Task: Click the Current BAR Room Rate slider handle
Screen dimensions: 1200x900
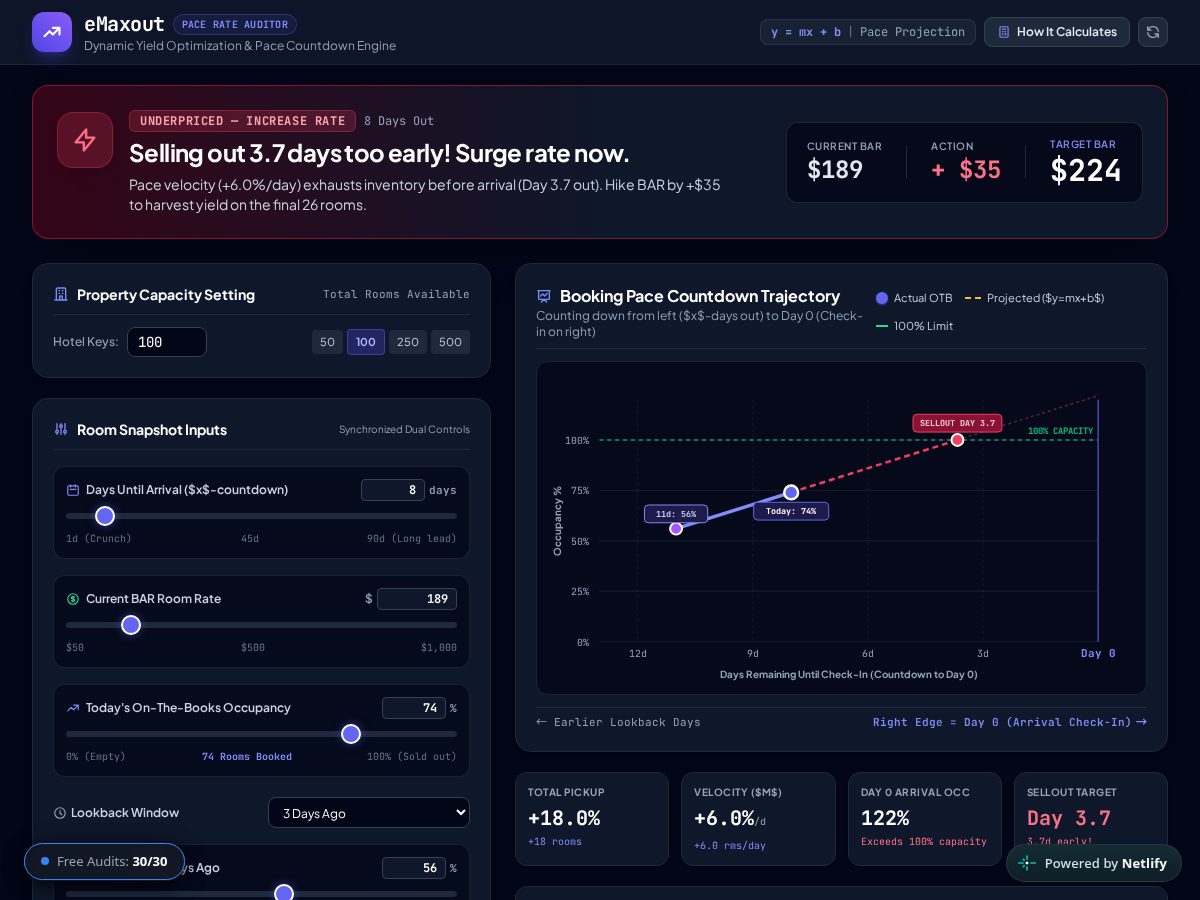Action: click(x=131, y=625)
